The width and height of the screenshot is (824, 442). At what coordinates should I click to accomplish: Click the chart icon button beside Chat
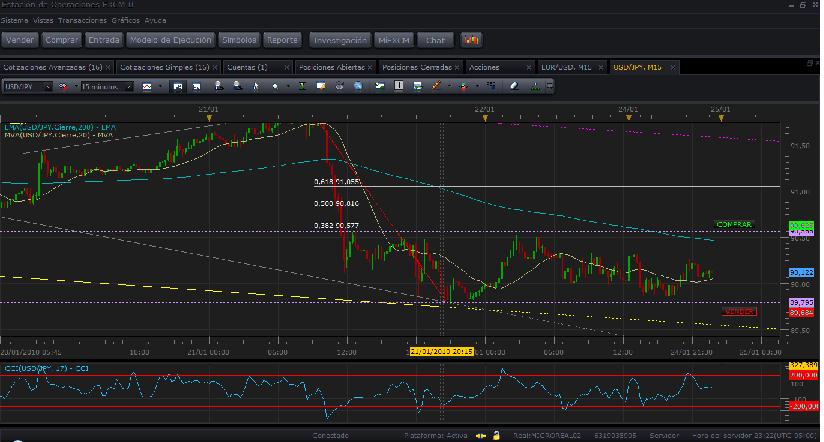pyautogui.click(x=471, y=40)
